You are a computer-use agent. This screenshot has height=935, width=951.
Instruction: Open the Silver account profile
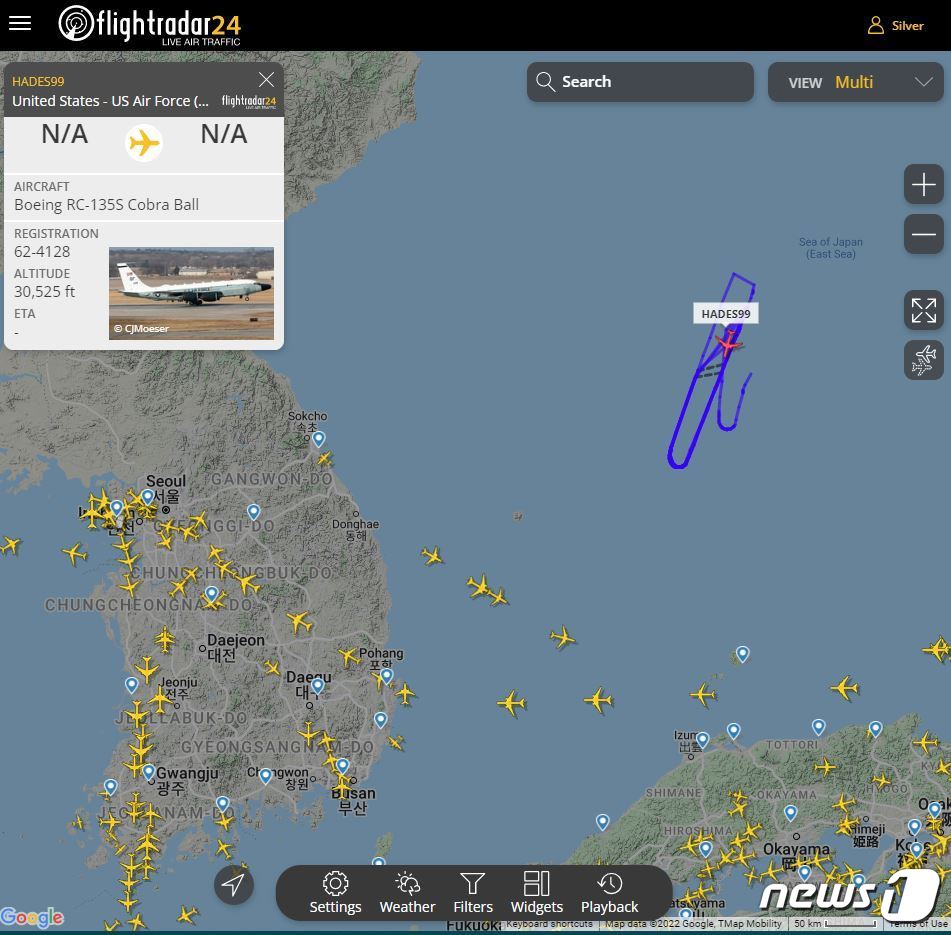pyautogui.click(x=895, y=25)
